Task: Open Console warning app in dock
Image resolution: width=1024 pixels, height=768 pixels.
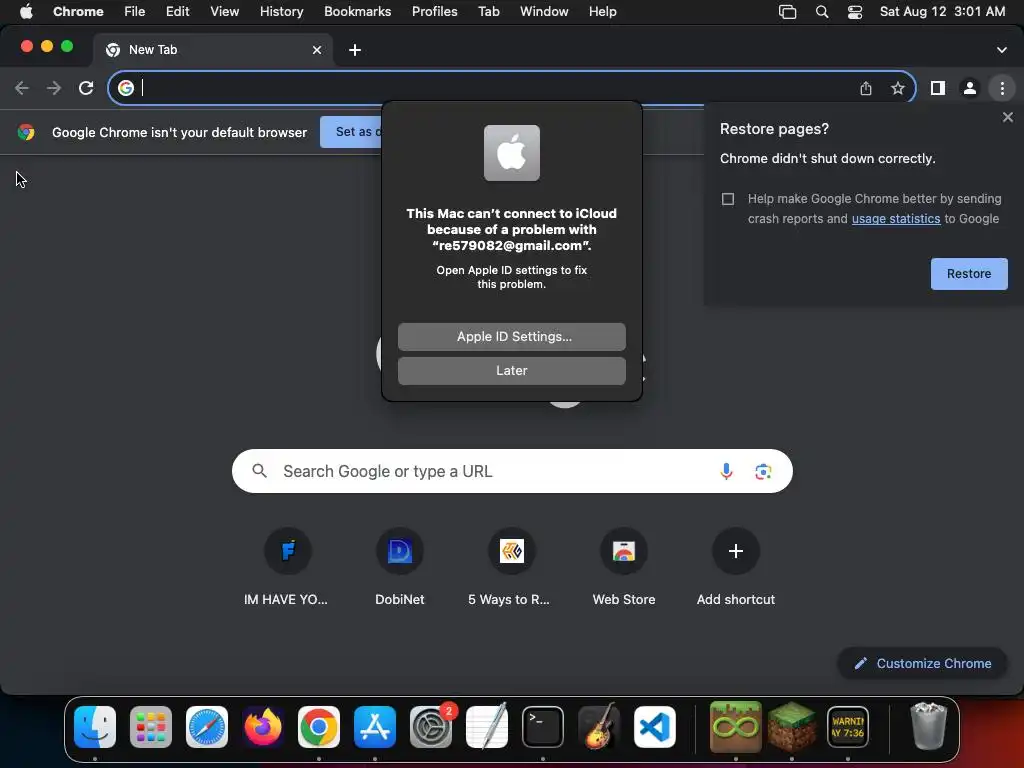Action: point(848,727)
